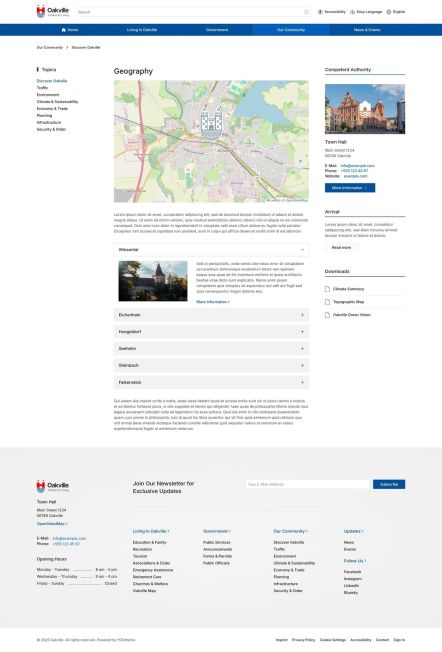Select Environment in the Topics sidebar
This screenshot has height=652, width=442.
pyautogui.click(x=48, y=95)
